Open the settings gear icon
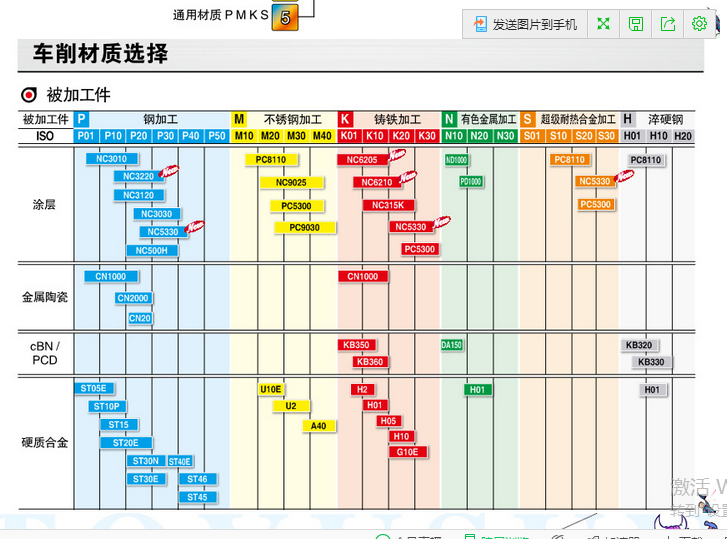This screenshot has height=539, width=727. click(x=699, y=24)
